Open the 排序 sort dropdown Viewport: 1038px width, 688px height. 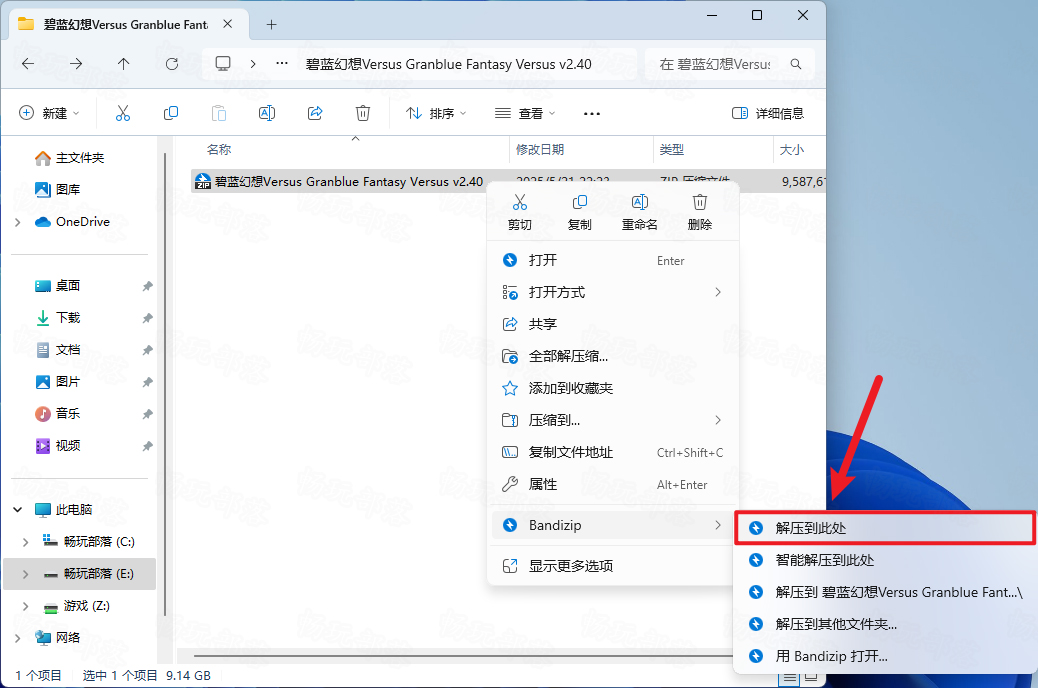436,113
